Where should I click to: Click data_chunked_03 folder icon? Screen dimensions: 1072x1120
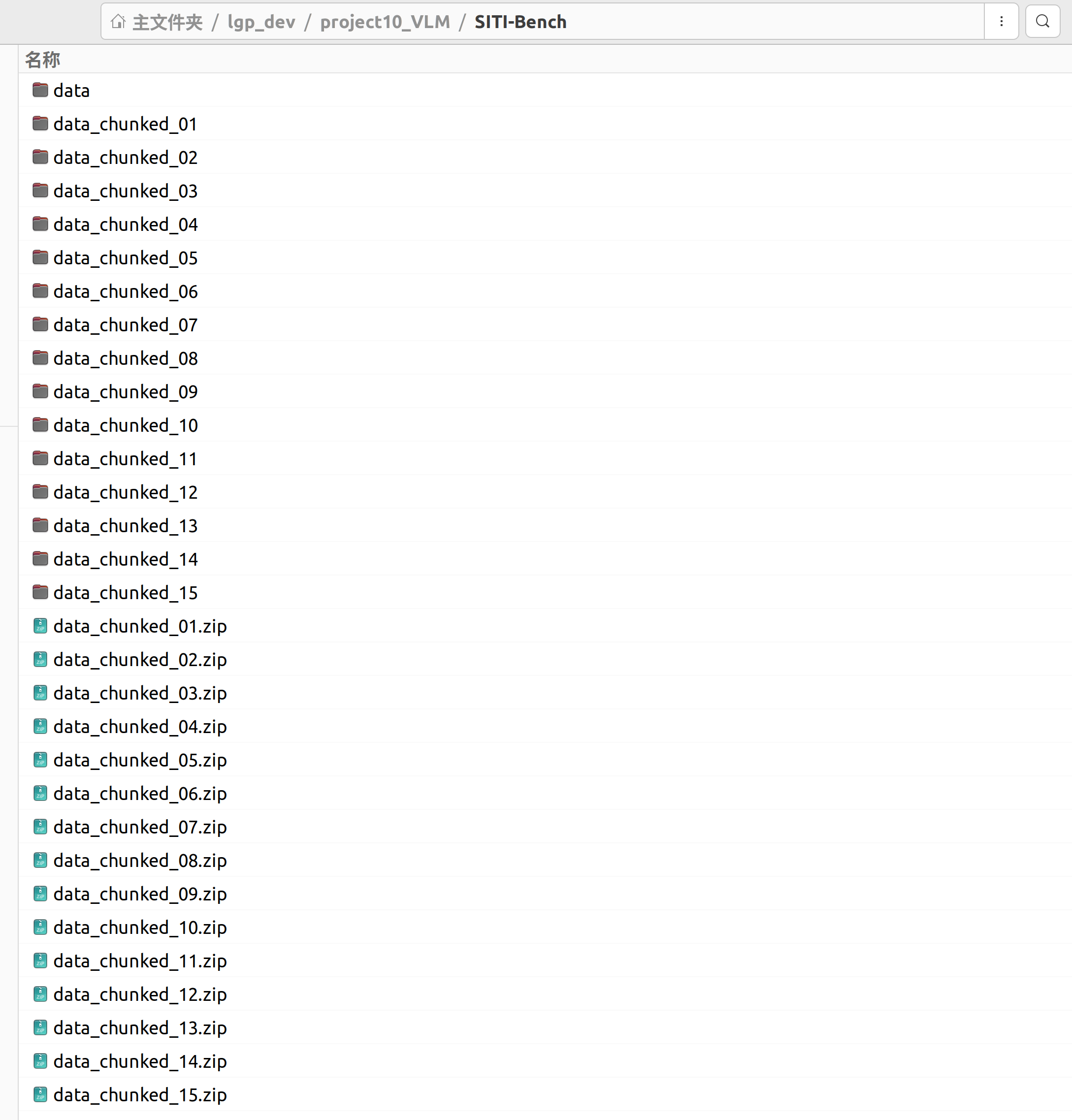[40, 191]
